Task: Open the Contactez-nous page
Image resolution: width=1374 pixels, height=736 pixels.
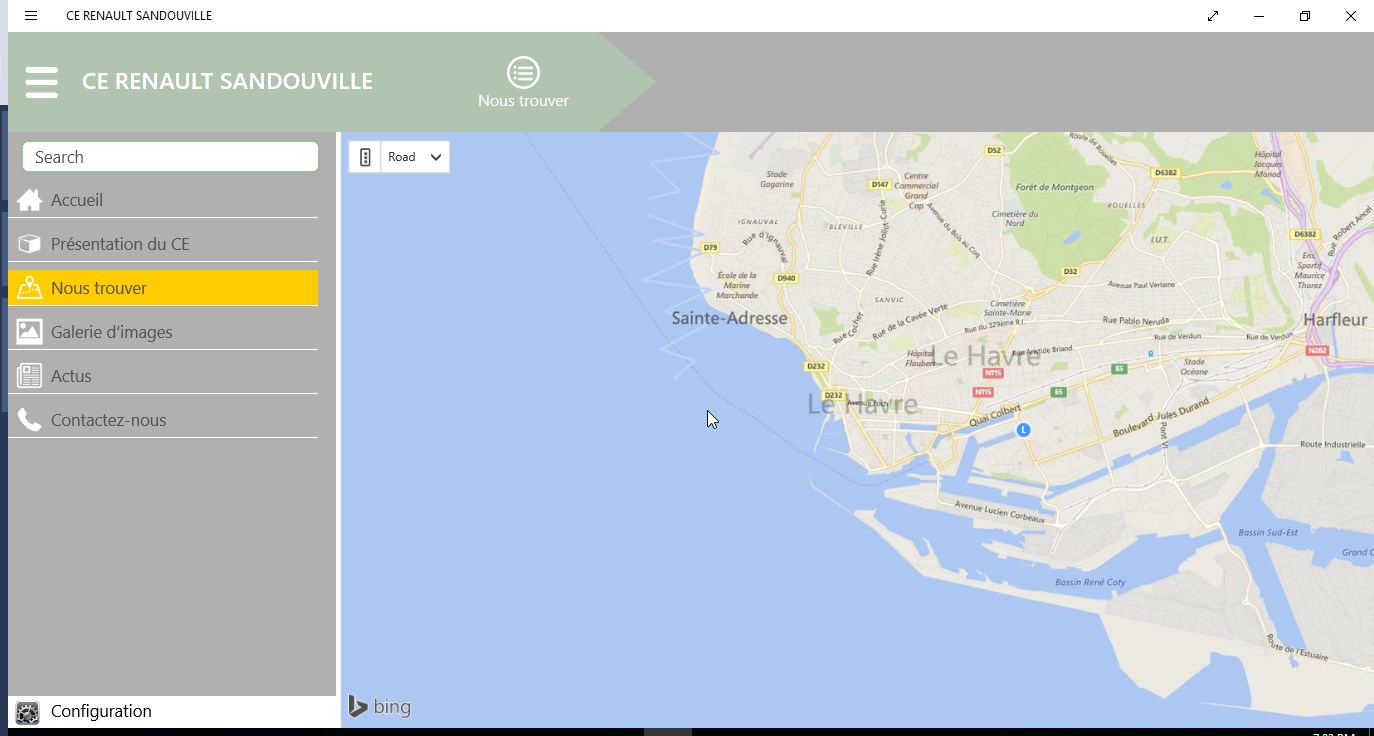Action: 163,420
